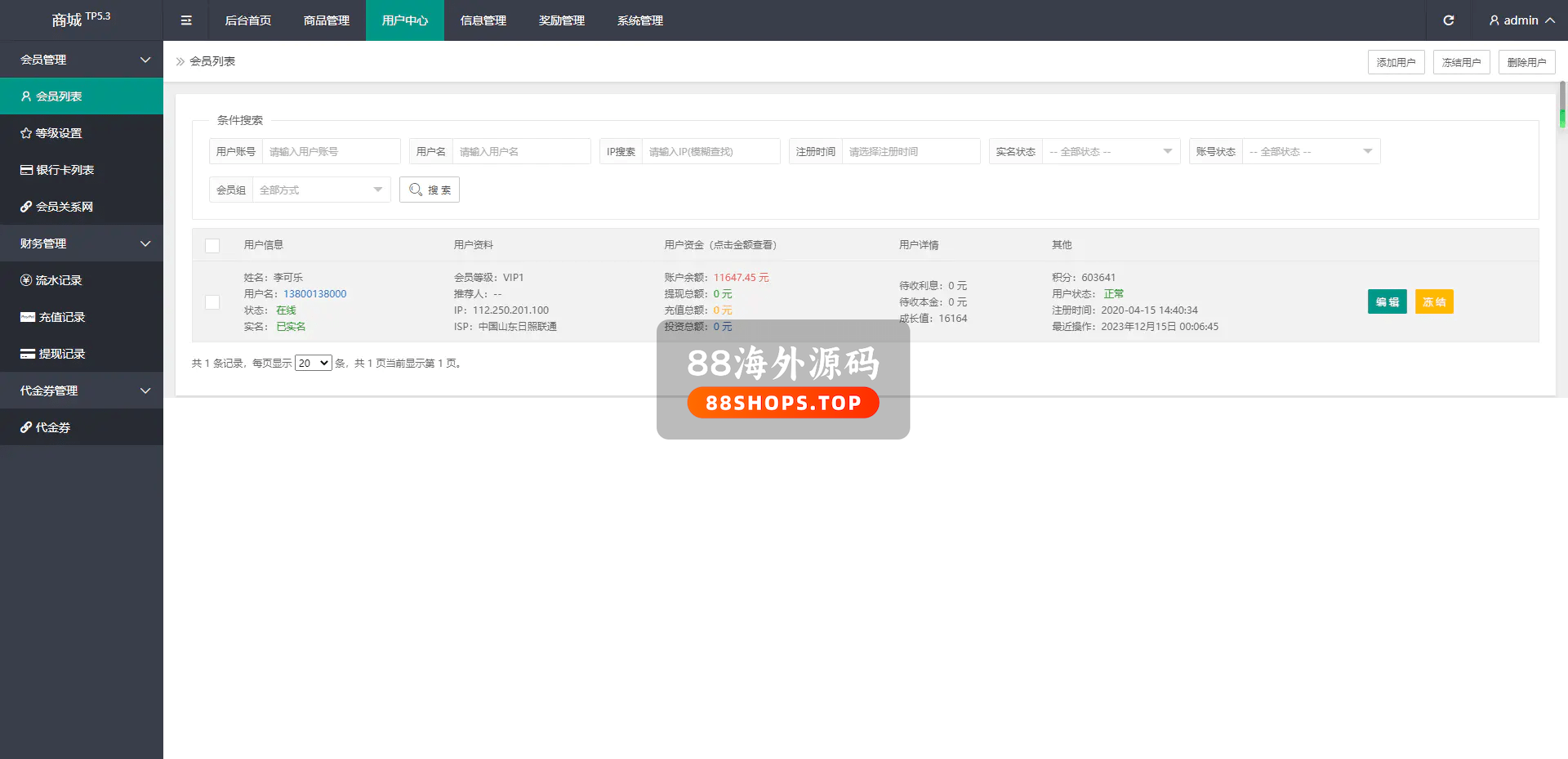Switch to 系统管理 top menu
The width and height of the screenshot is (1568, 759).
pos(639,20)
